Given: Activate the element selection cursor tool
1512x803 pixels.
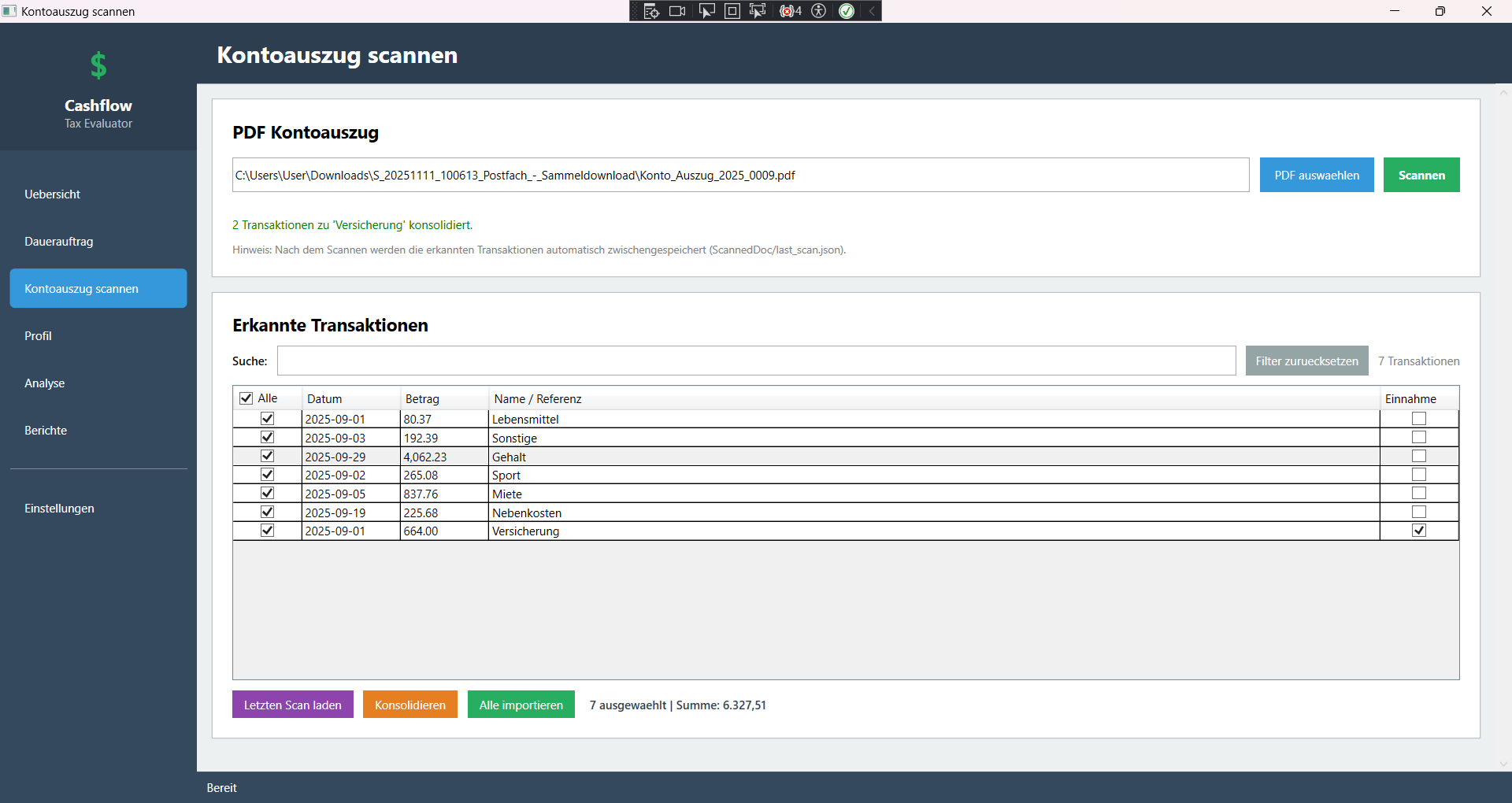Looking at the screenshot, I should pyautogui.click(x=706, y=11).
